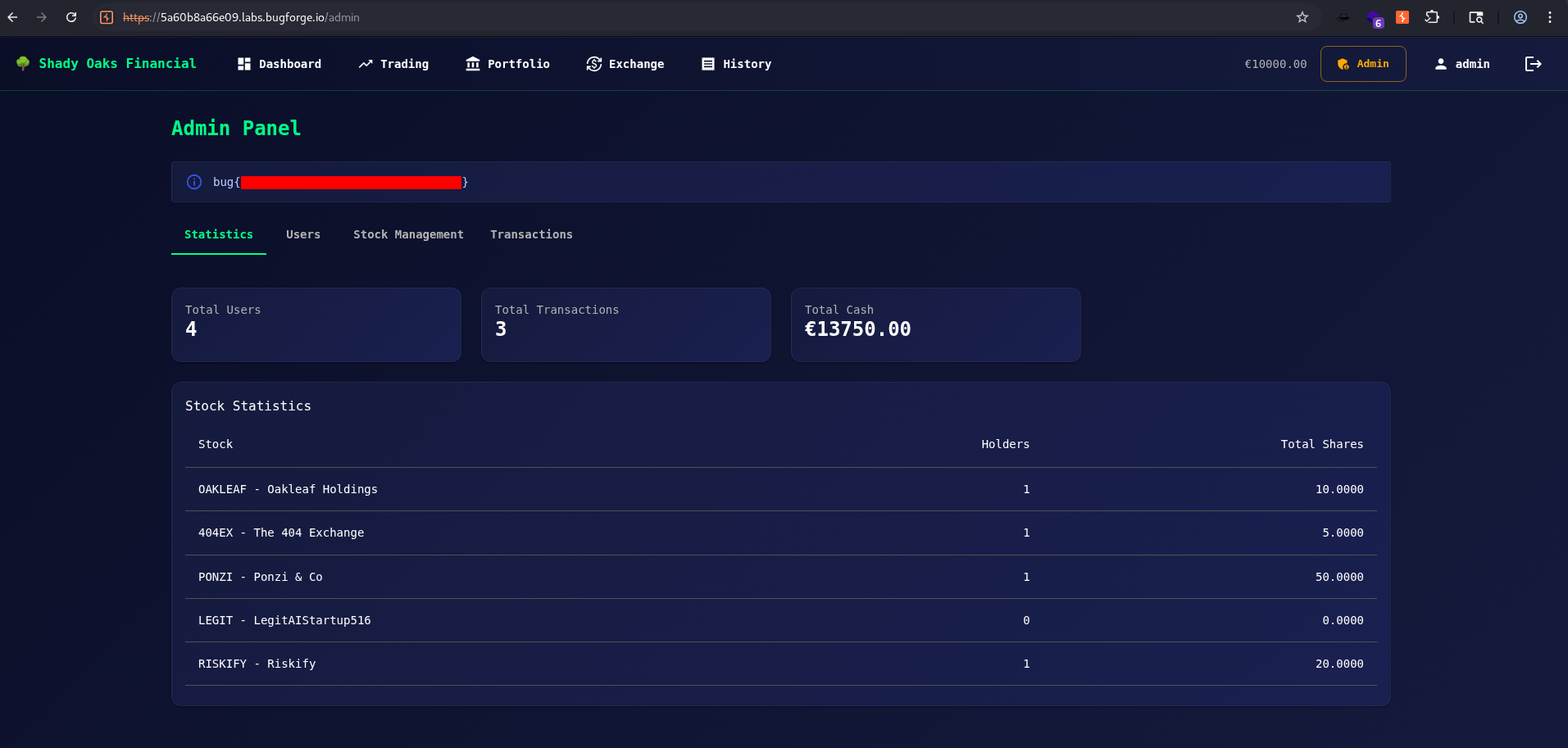Image resolution: width=1568 pixels, height=748 pixels.
Task: Click the Shady Oaks Financial tree logo
Action: click(23, 64)
